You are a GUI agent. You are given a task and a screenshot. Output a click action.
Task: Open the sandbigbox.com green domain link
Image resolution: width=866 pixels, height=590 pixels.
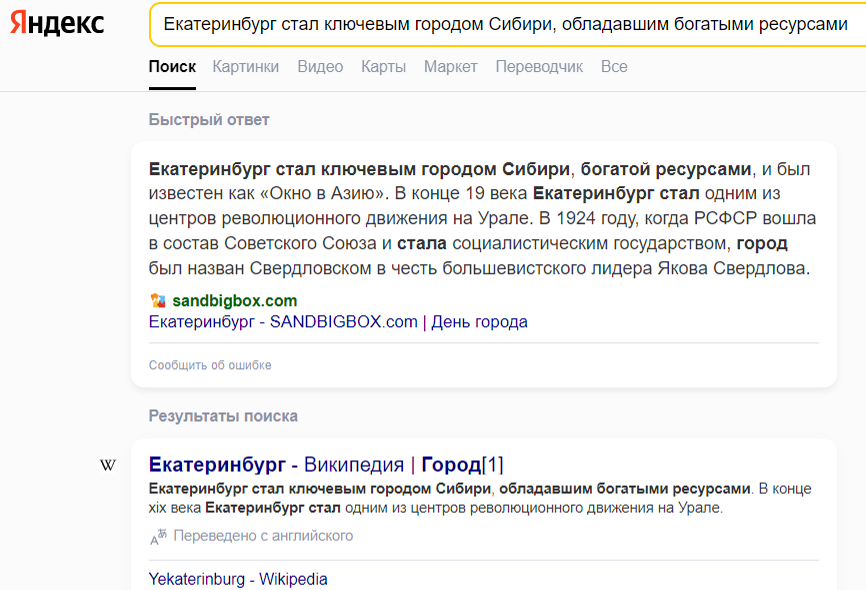[235, 301]
